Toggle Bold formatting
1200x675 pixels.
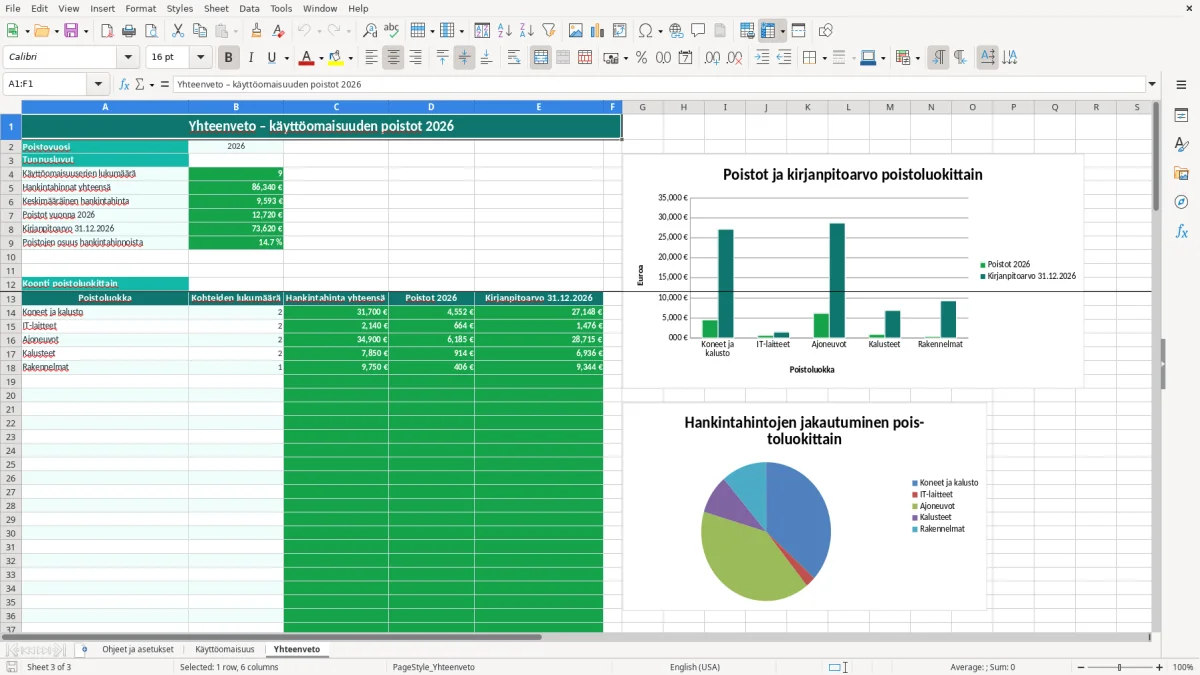click(x=229, y=58)
